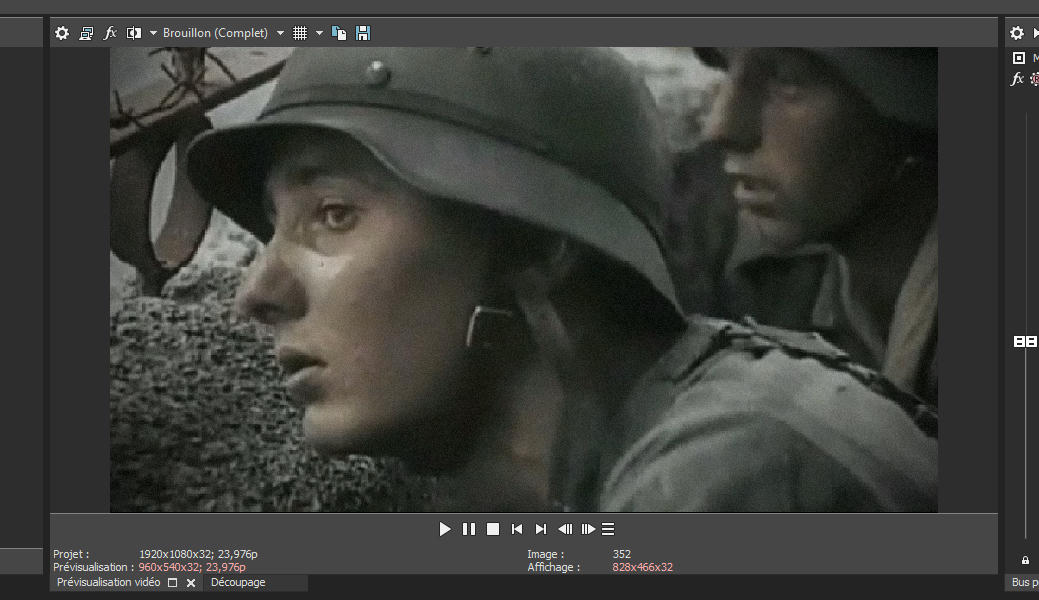The image size is (1039, 600).
Task: Undock the Prévisualisation vidéo window
Action: click(172, 583)
